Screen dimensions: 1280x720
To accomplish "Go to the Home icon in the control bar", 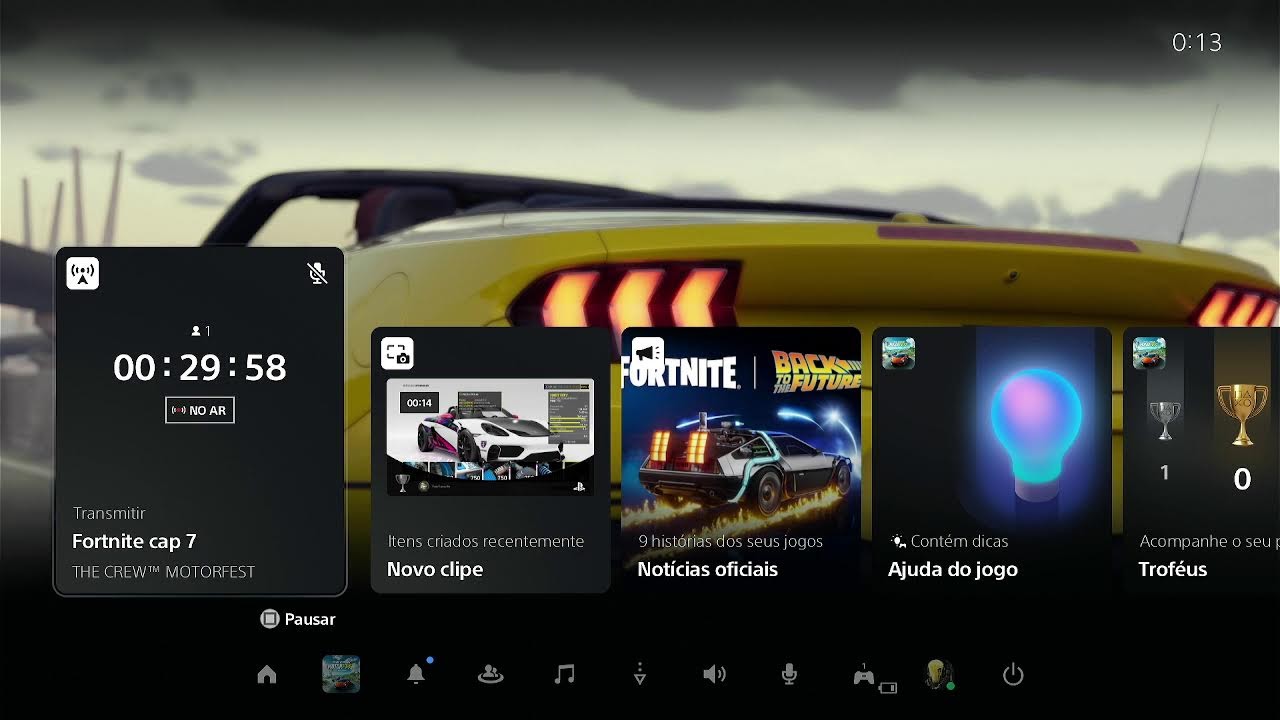I will [267, 675].
